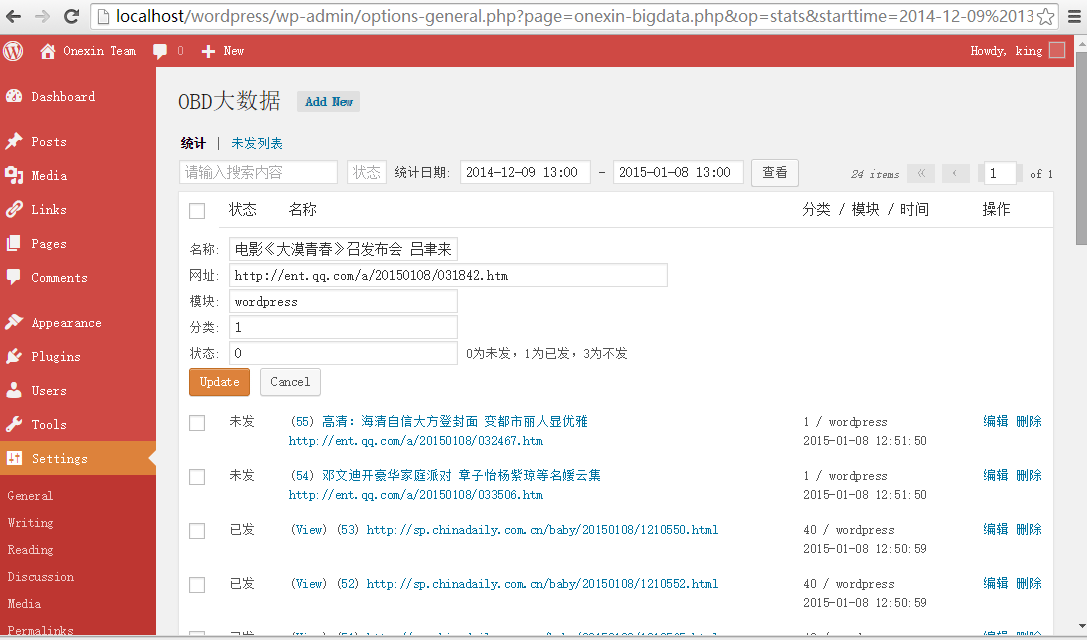
Task: Click the page number input box
Action: (1000, 173)
